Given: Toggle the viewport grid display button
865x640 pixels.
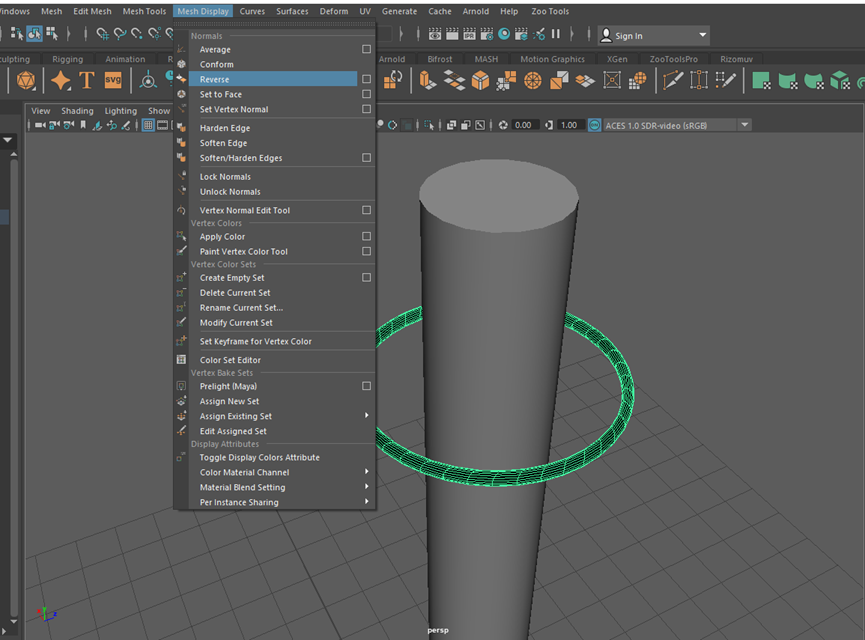Looking at the screenshot, I should click(x=148, y=125).
